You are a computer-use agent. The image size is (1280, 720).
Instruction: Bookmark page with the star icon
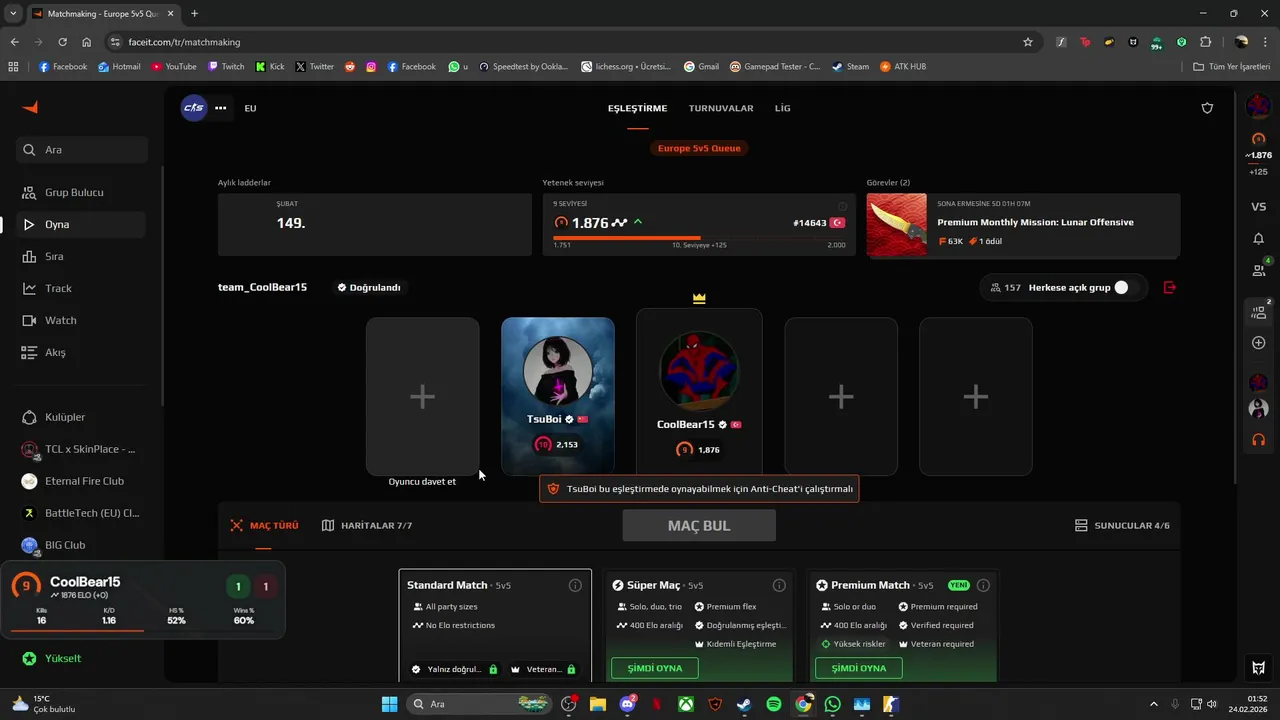click(1027, 42)
